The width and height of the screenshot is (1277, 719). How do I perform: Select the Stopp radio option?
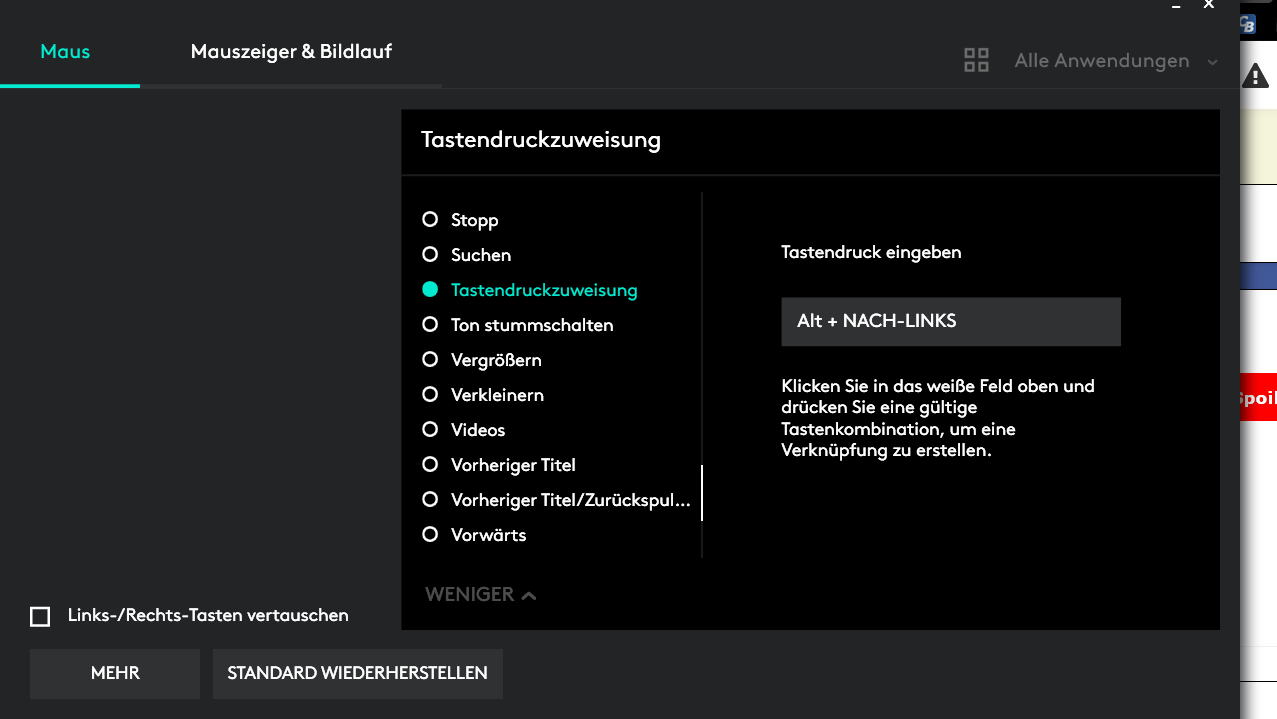[x=431, y=220]
